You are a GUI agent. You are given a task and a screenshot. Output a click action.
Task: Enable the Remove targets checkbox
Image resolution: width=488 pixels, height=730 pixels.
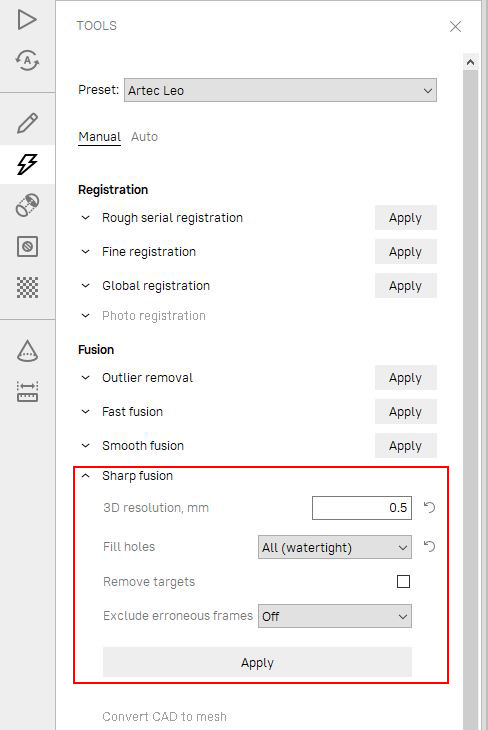[403, 581]
